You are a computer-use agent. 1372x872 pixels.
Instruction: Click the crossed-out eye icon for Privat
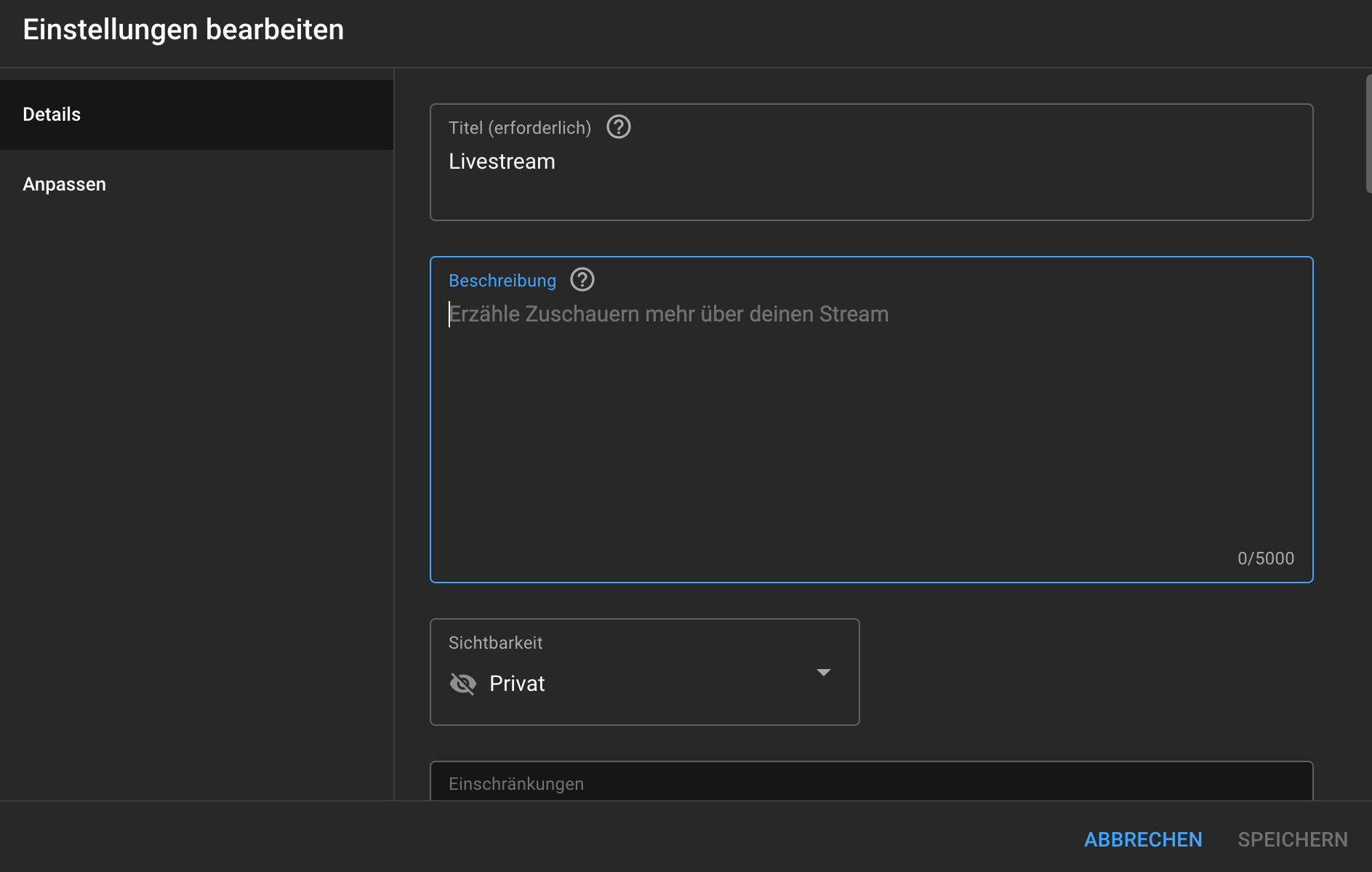pos(462,684)
